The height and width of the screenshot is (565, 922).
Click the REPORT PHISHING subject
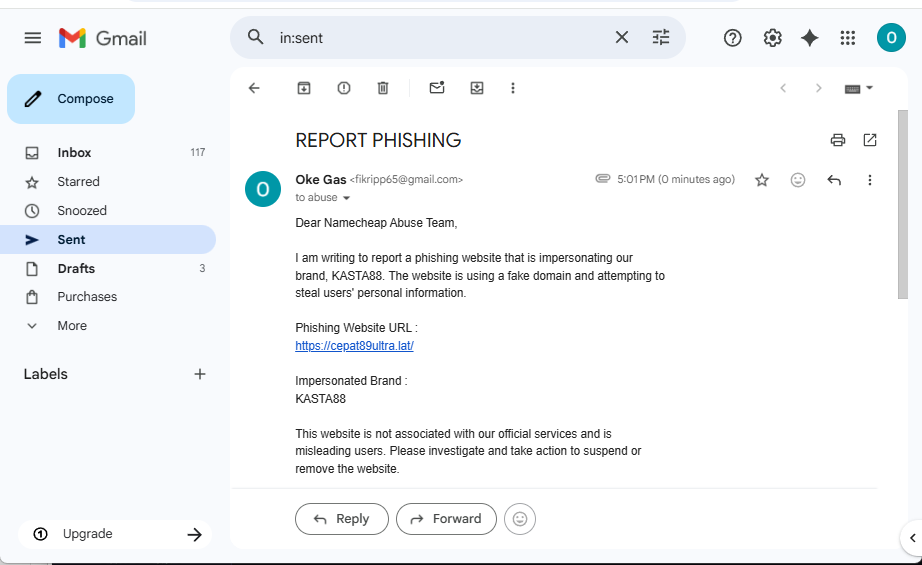click(x=378, y=141)
